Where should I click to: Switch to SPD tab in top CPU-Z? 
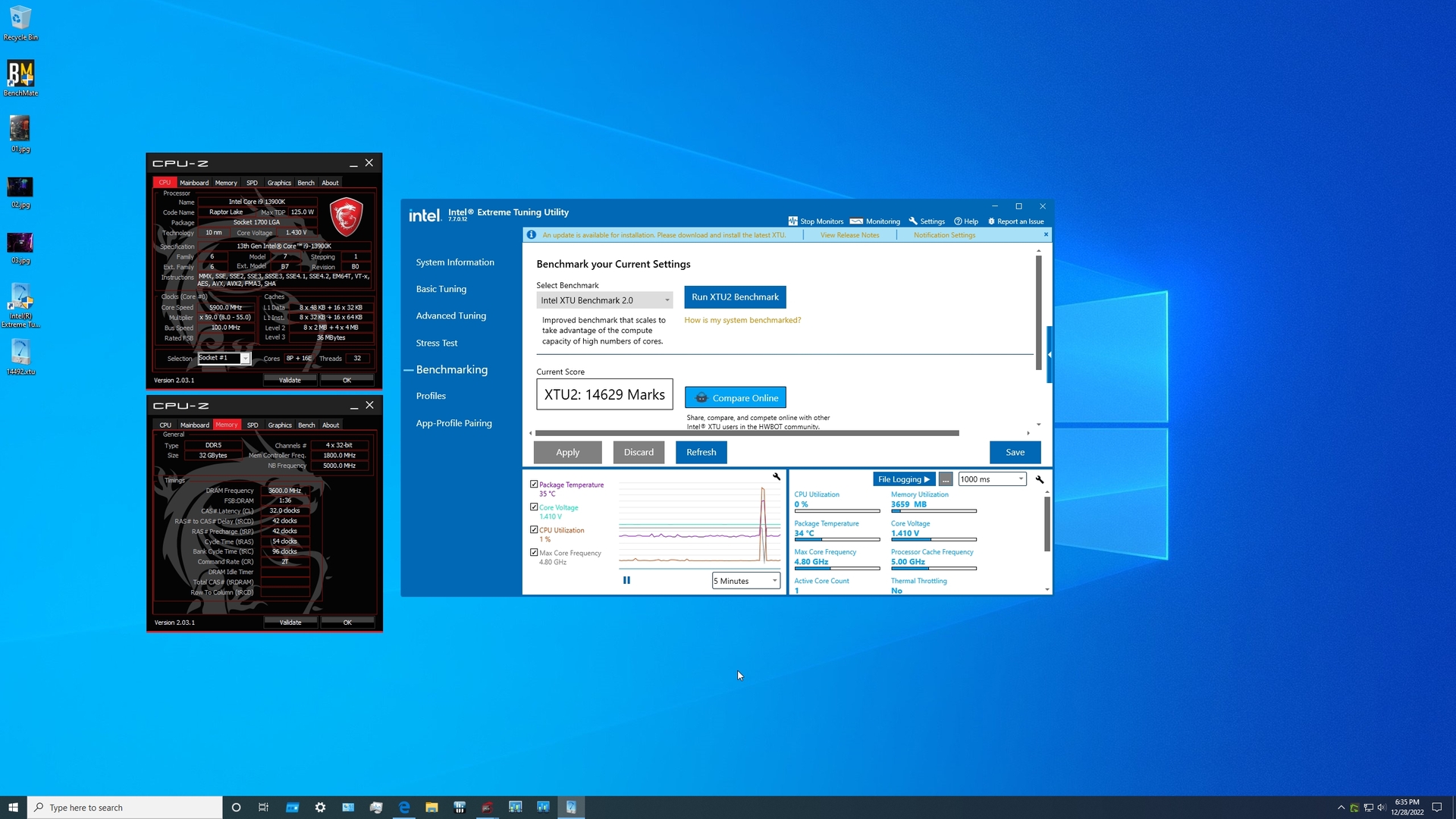click(252, 183)
